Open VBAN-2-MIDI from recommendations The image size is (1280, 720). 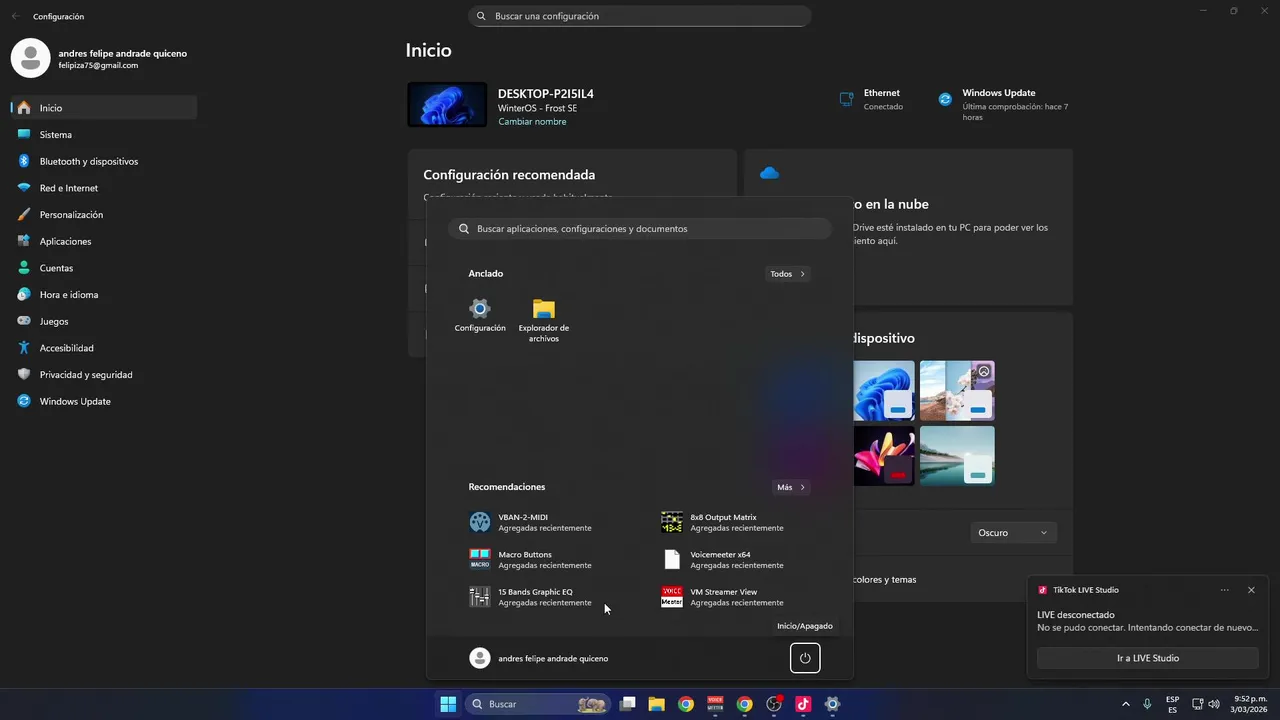click(x=545, y=522)
